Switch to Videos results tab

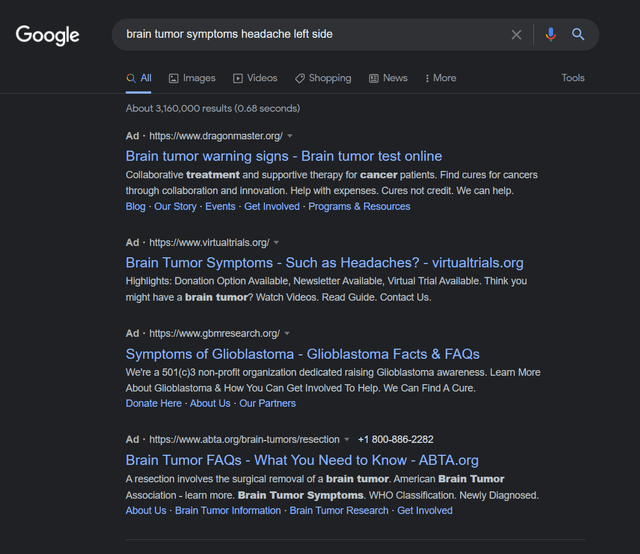(255, 78)
